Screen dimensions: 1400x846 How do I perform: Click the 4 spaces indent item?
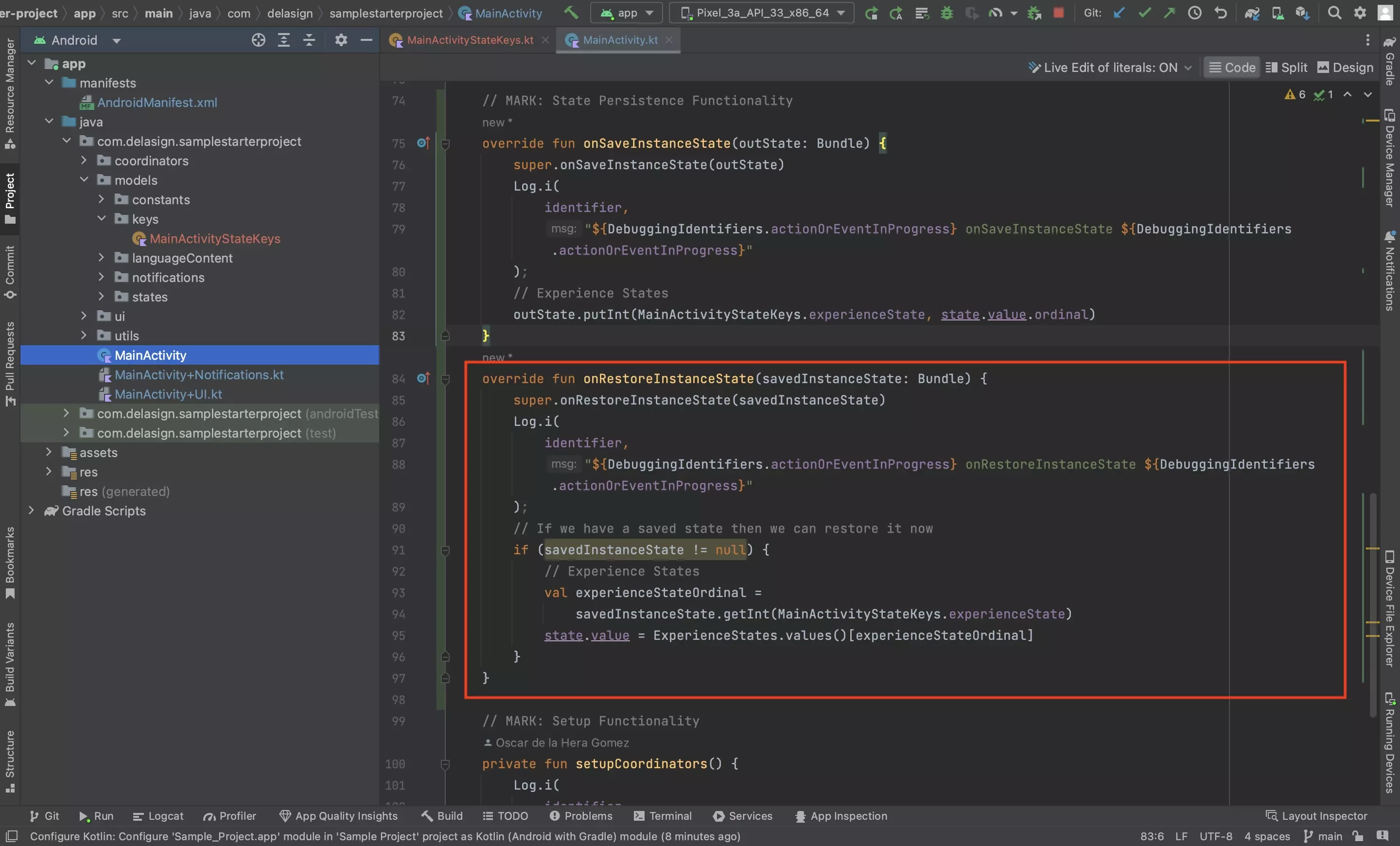1267,836
